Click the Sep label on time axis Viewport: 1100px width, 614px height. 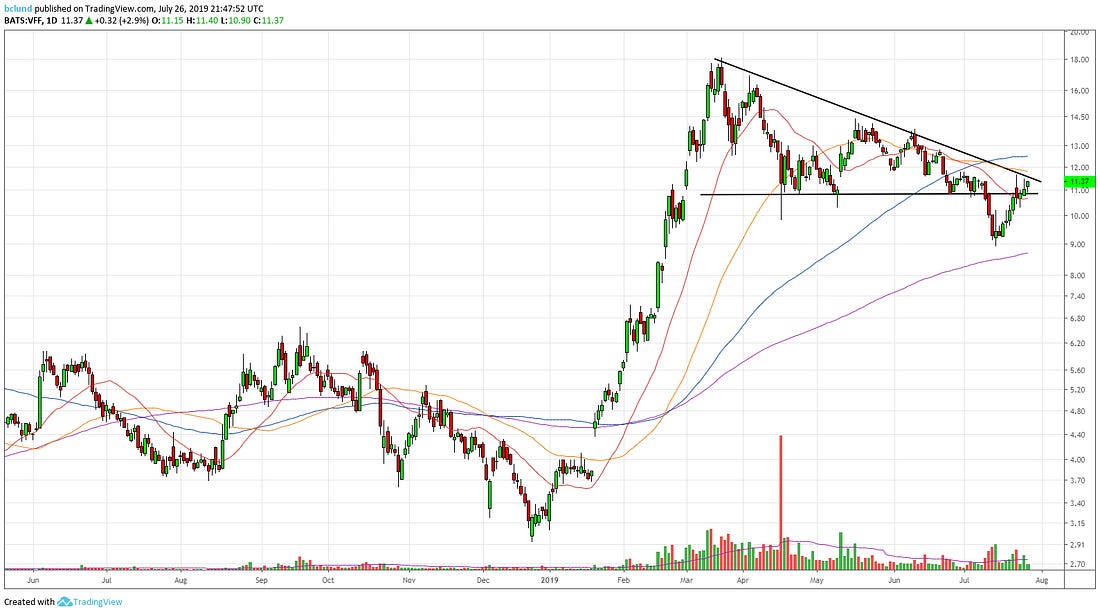(261, 579)
